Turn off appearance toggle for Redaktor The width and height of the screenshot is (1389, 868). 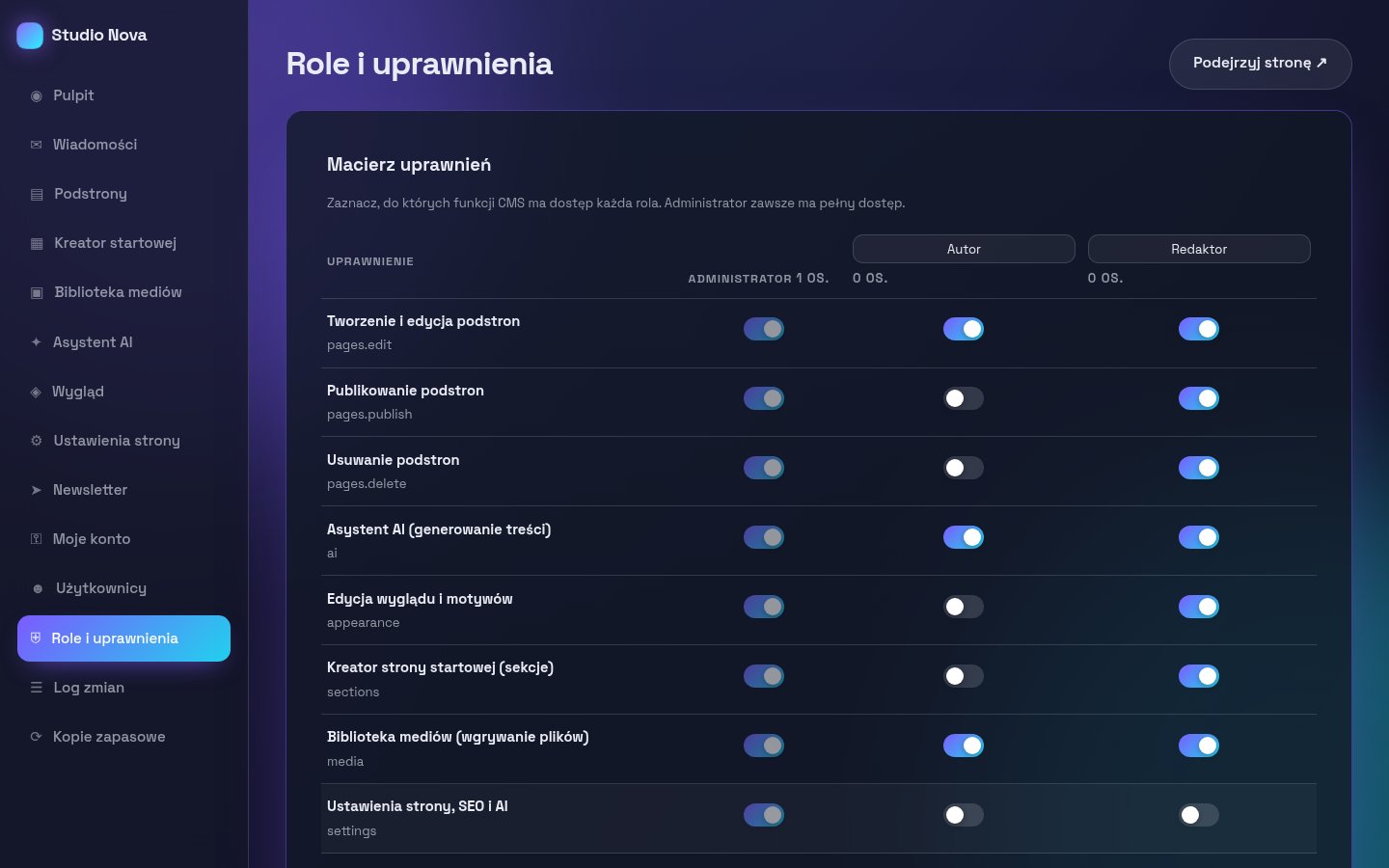pyautogui.click(x=1199, y=607)
